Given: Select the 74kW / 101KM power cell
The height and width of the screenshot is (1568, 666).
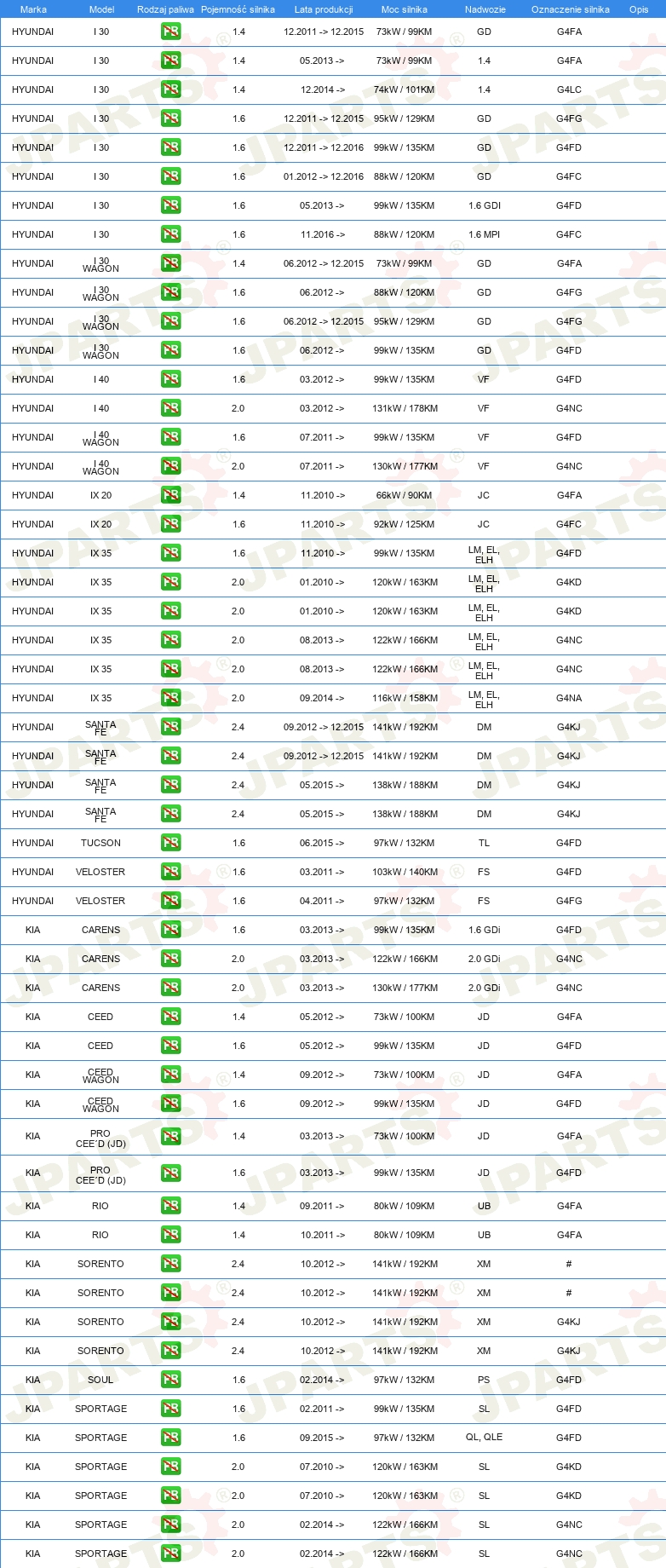Looking at the screenshot, I should coord(404,89).
